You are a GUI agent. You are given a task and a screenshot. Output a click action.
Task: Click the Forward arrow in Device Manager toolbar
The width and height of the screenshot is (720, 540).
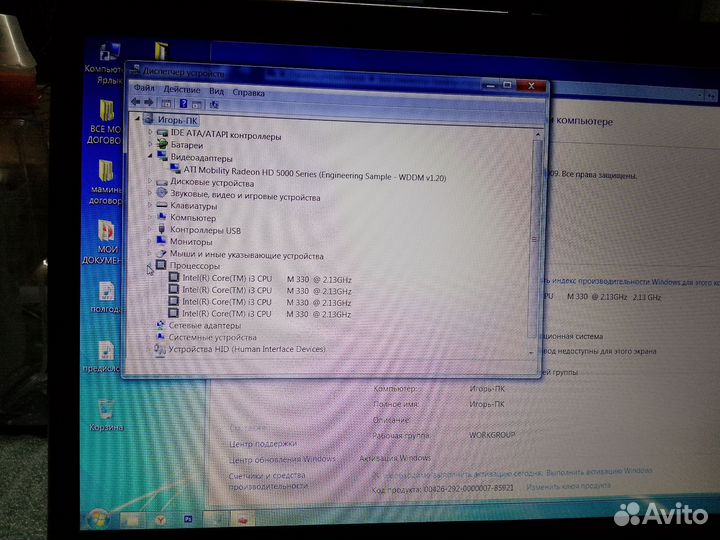point(149,102)
